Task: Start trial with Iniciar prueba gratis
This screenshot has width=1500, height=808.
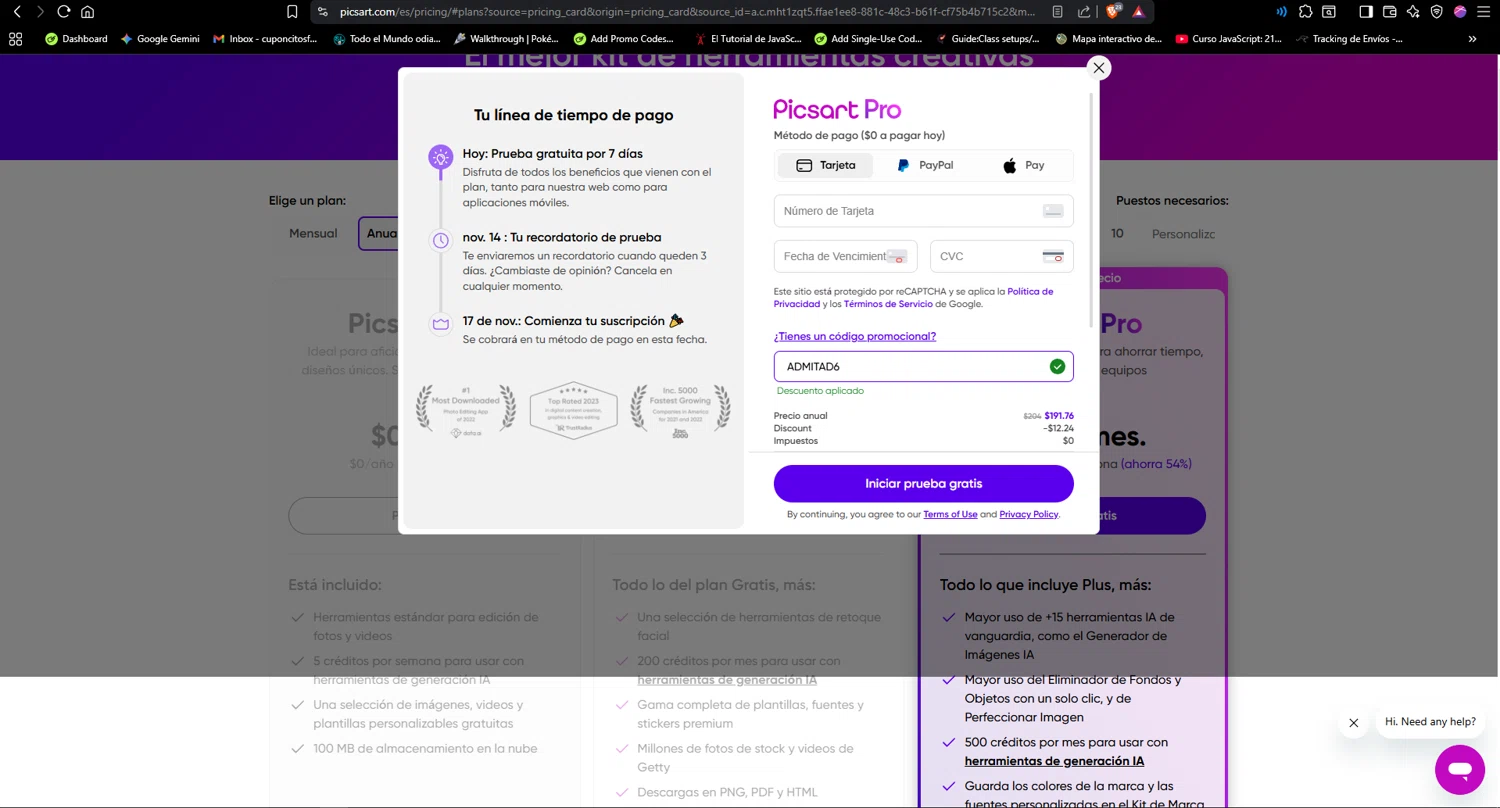Action: (x=923, y=483)
